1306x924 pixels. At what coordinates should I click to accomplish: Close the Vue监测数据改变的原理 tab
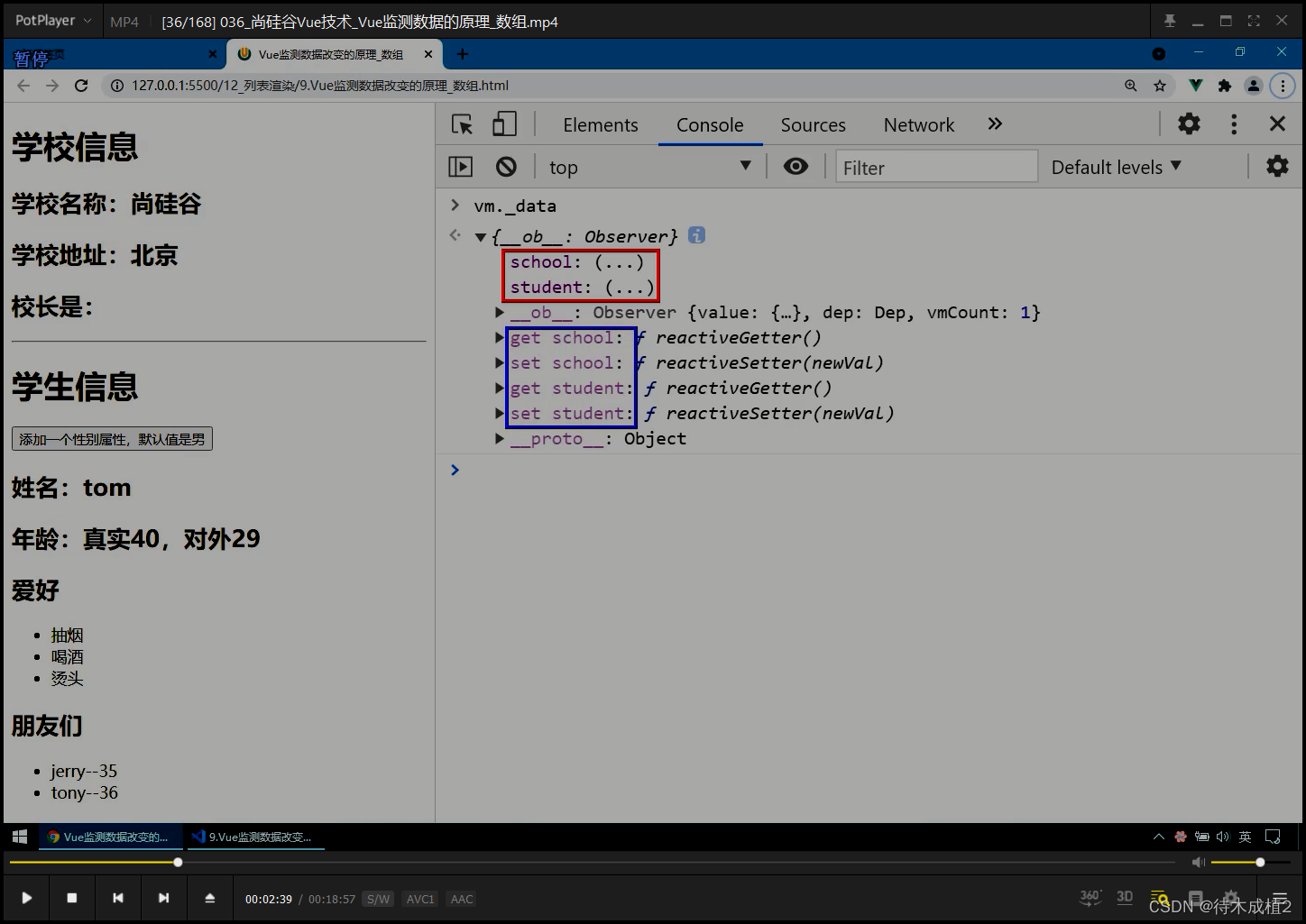tap(428, 54)
